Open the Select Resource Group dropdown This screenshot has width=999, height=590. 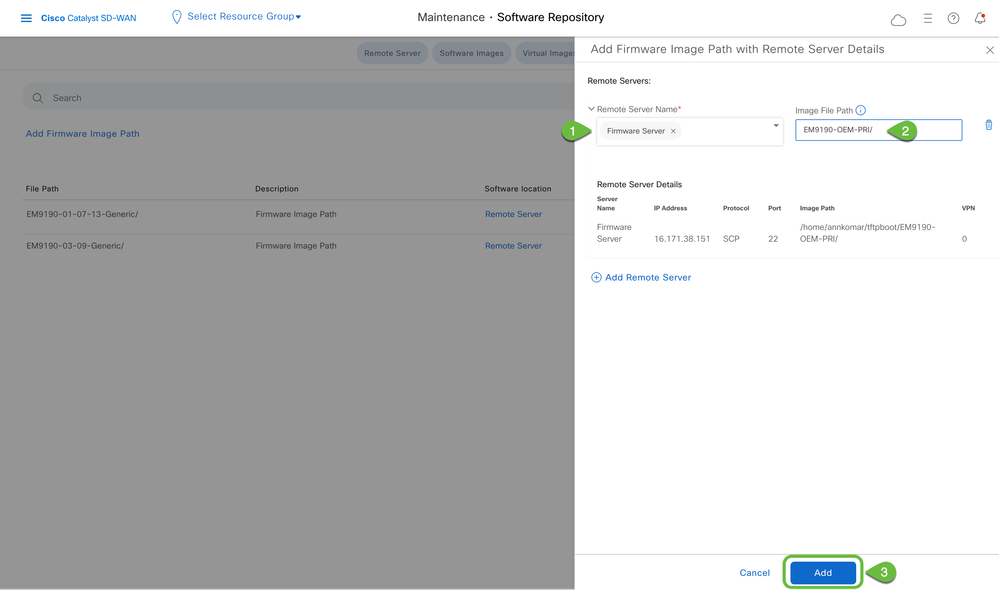(244, 17)
